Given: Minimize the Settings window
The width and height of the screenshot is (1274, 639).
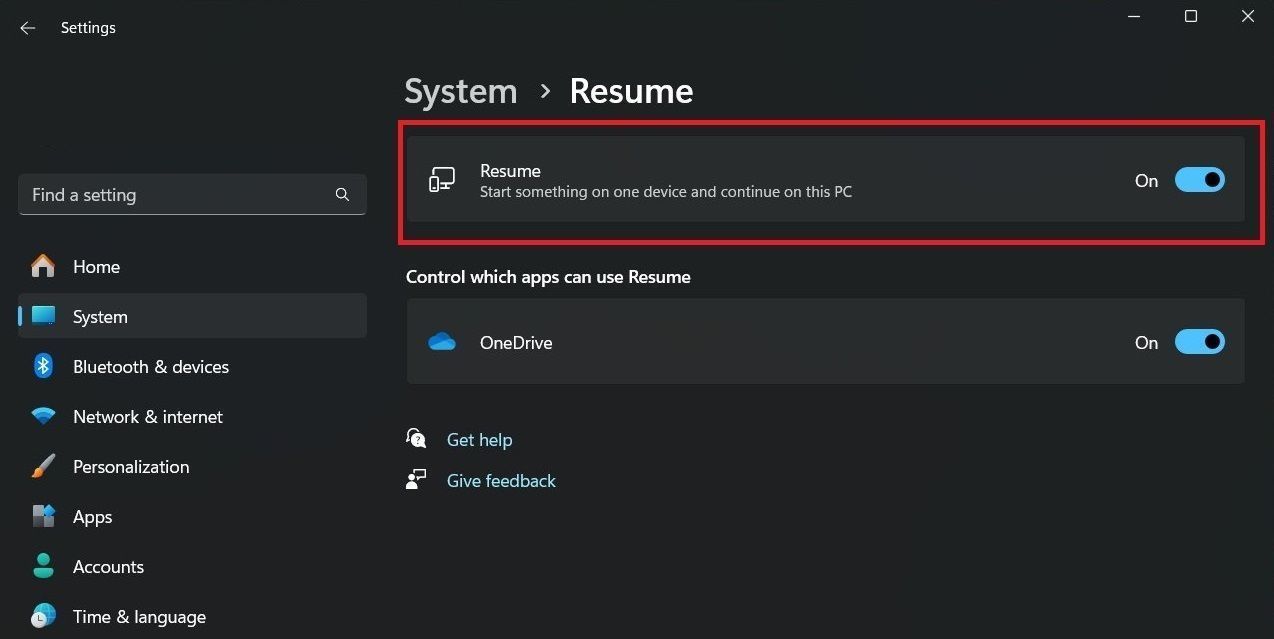Looking at the screenshot, I should (x=1134, y=16).
